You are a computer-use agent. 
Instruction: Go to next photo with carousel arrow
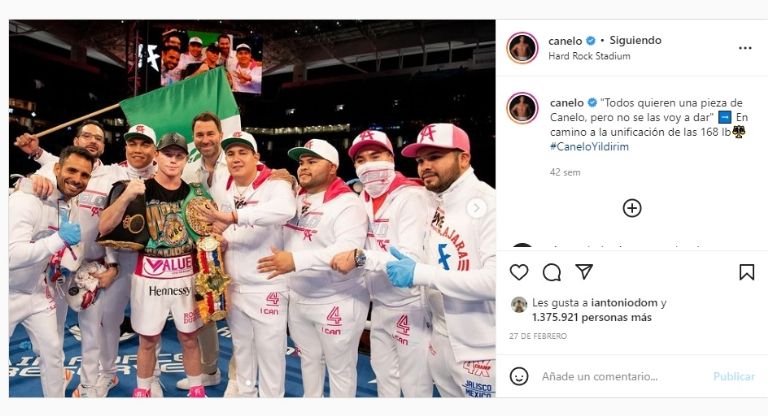477,208
